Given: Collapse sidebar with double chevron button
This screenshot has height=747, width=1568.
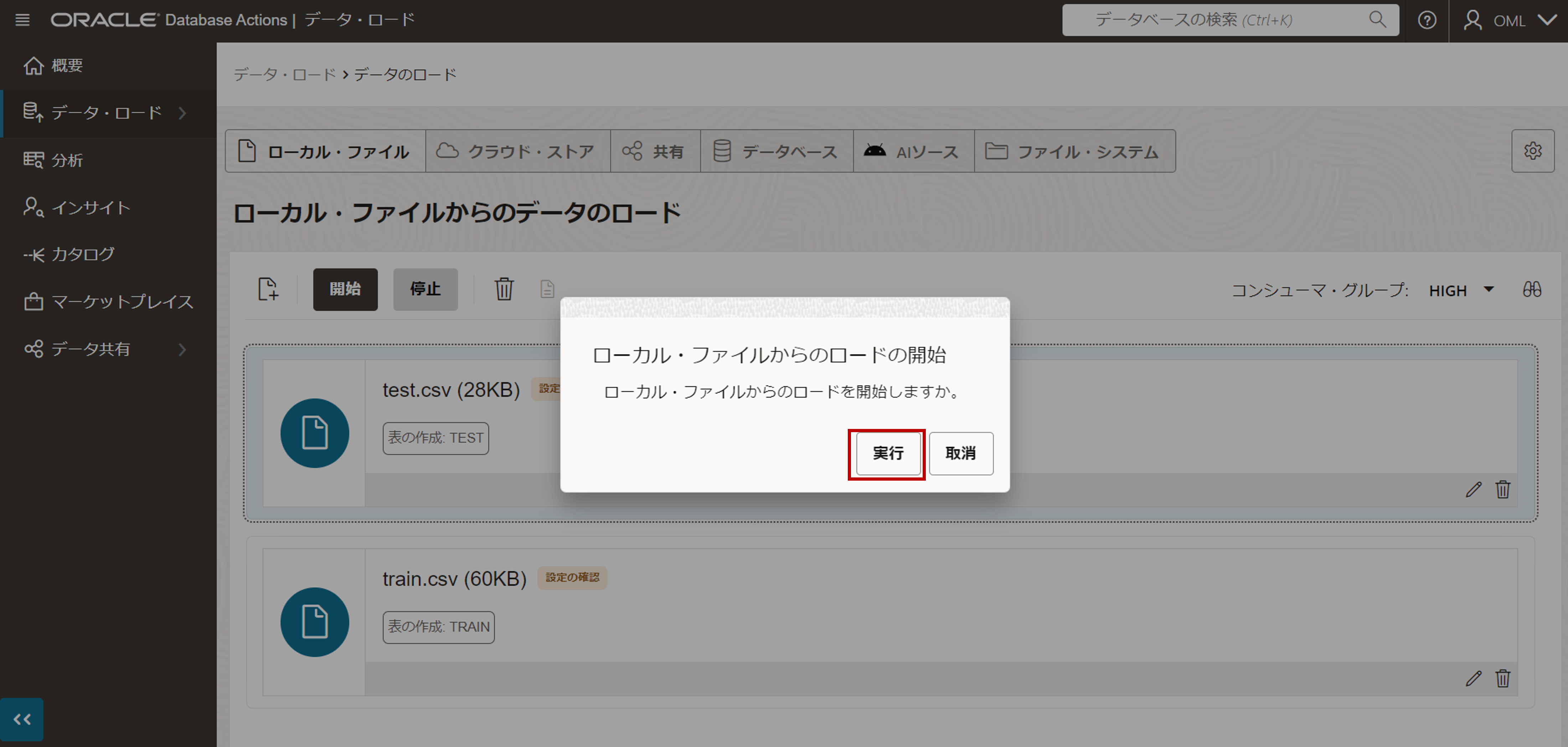Looking at the screenshot, I should 22,720.
